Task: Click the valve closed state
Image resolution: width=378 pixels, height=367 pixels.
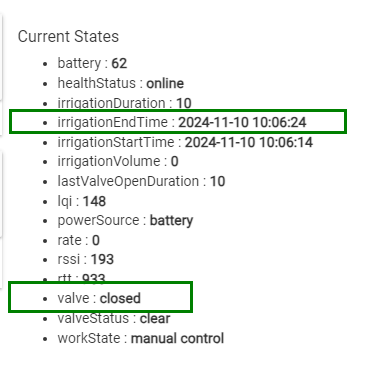Action: [99, 298]
